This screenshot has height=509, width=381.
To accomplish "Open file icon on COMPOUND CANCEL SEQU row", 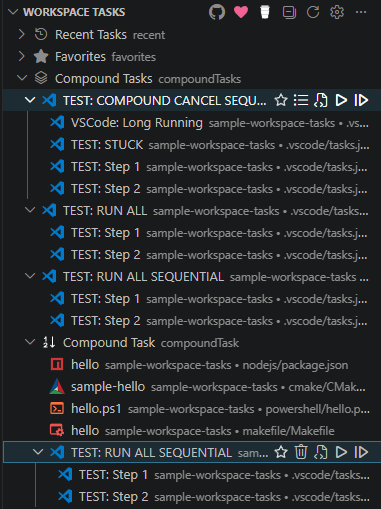I will tap(321, 100).
